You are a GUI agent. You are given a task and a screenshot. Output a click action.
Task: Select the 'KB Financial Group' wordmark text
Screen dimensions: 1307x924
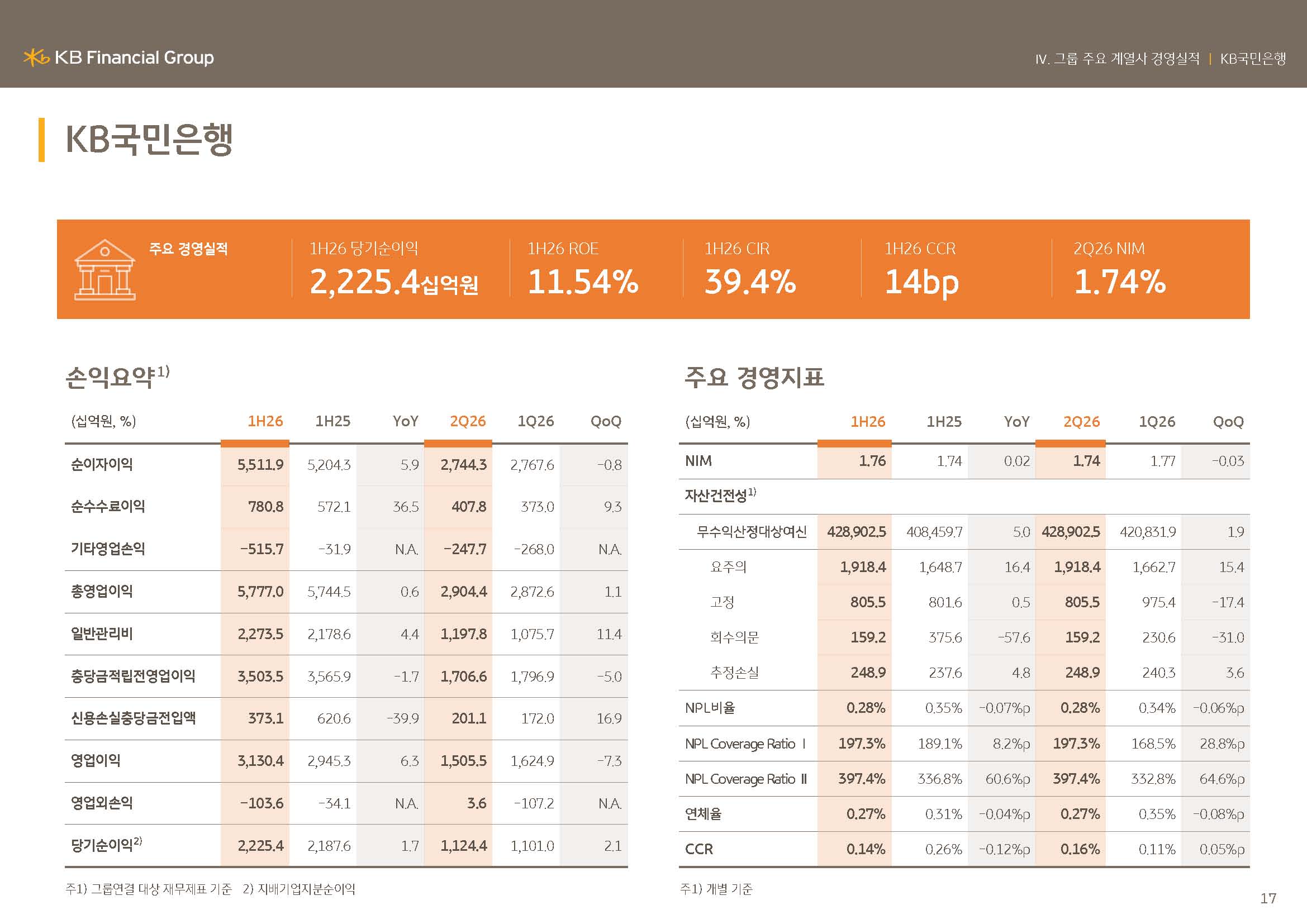pyautogui.click(x=134, y=58)
